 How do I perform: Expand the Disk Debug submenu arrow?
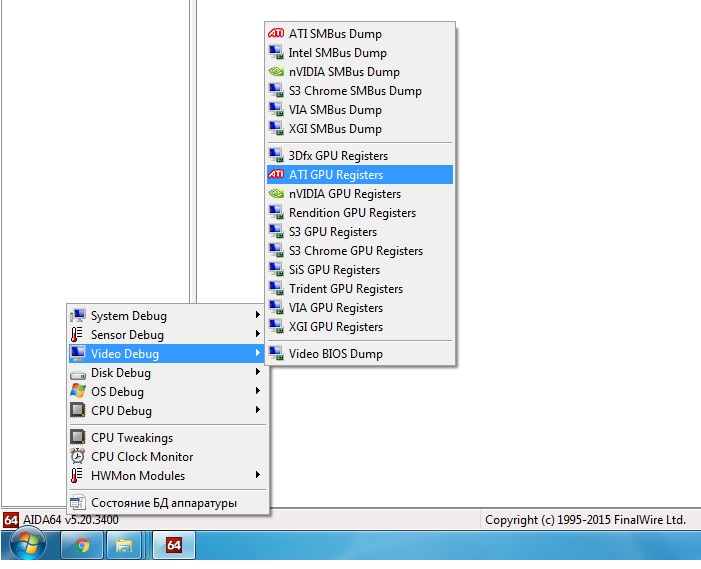click(258, 372)
